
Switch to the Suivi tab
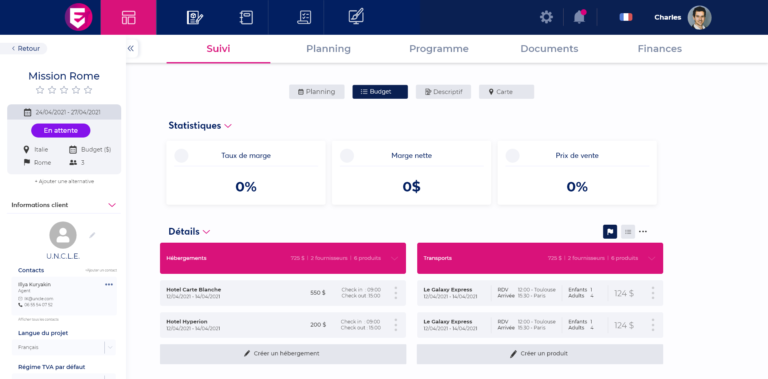point(218,49)
